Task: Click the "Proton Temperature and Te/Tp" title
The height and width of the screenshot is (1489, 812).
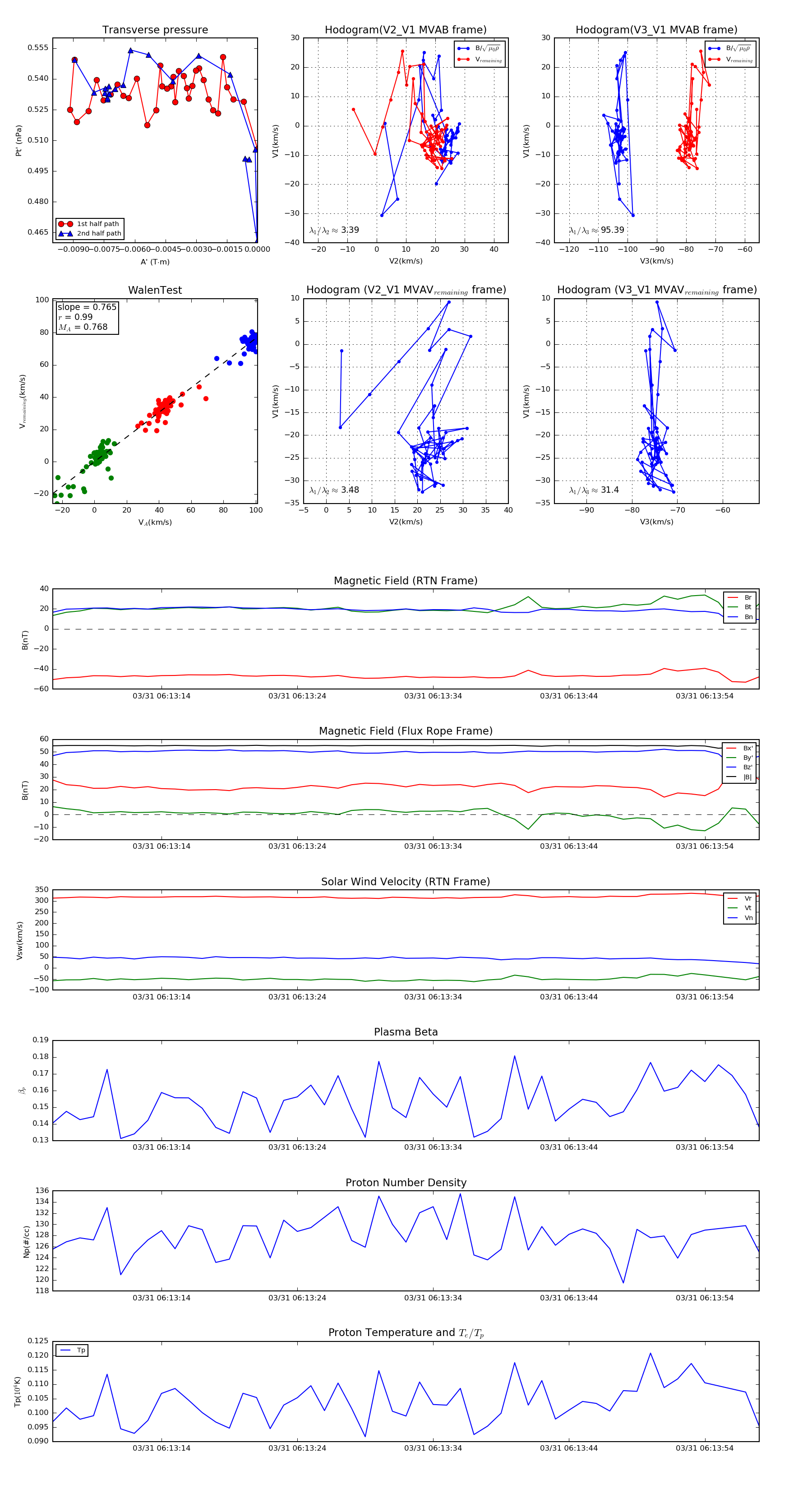Action: (406, 1333)
